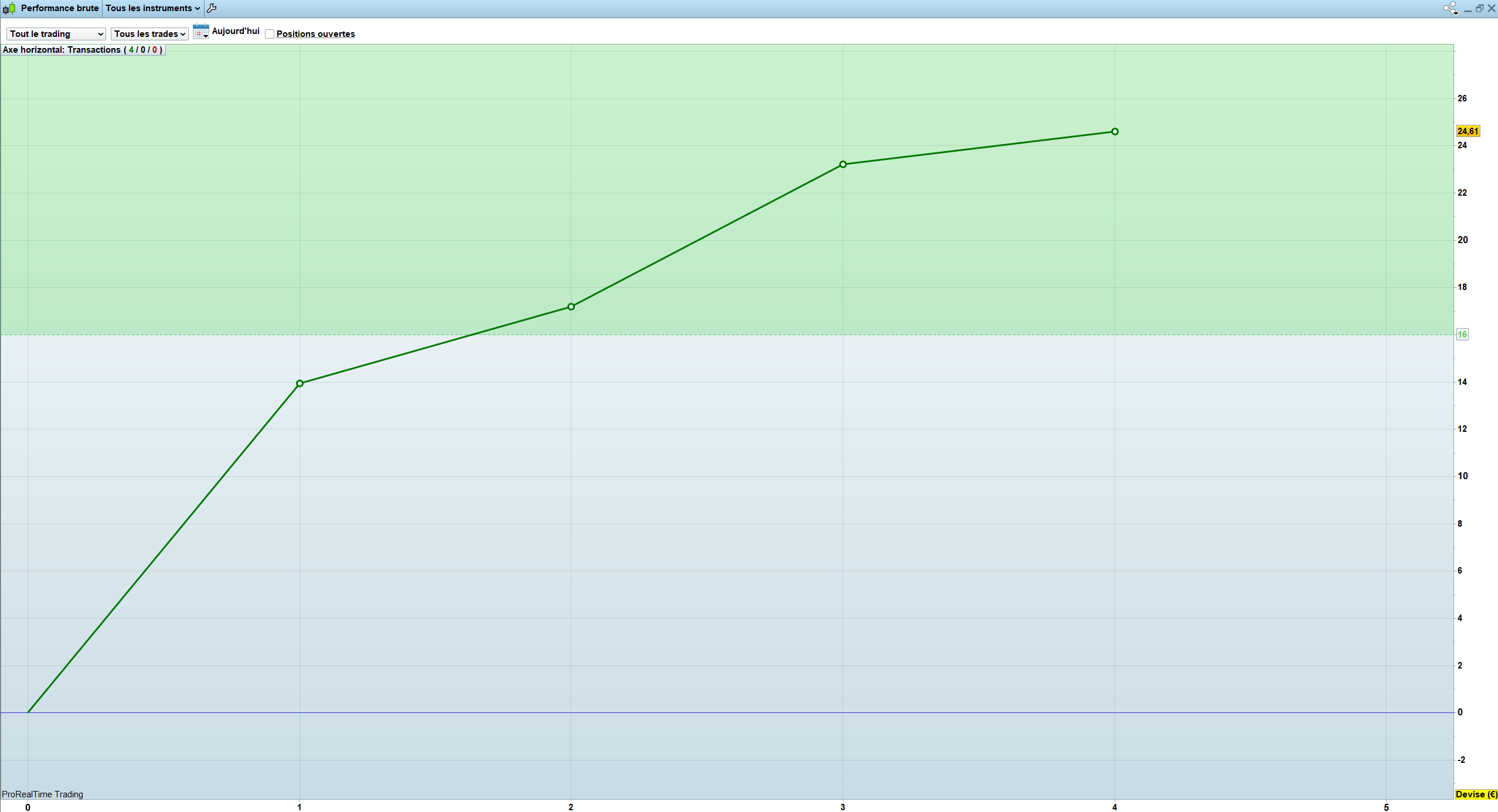Click the yellow 24,61 value label
The height and width of the screenshot is (812, 1498).
pos(1468,131)
